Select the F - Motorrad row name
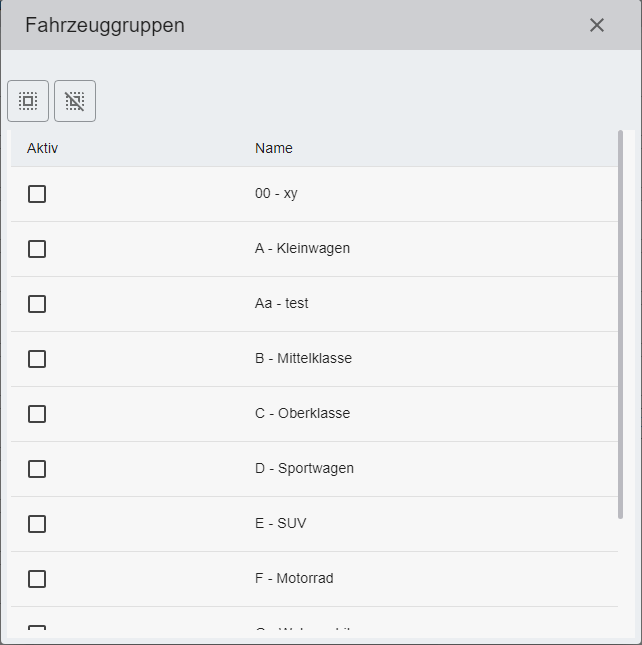Screen dimensions: 642x645 [294, 578]
